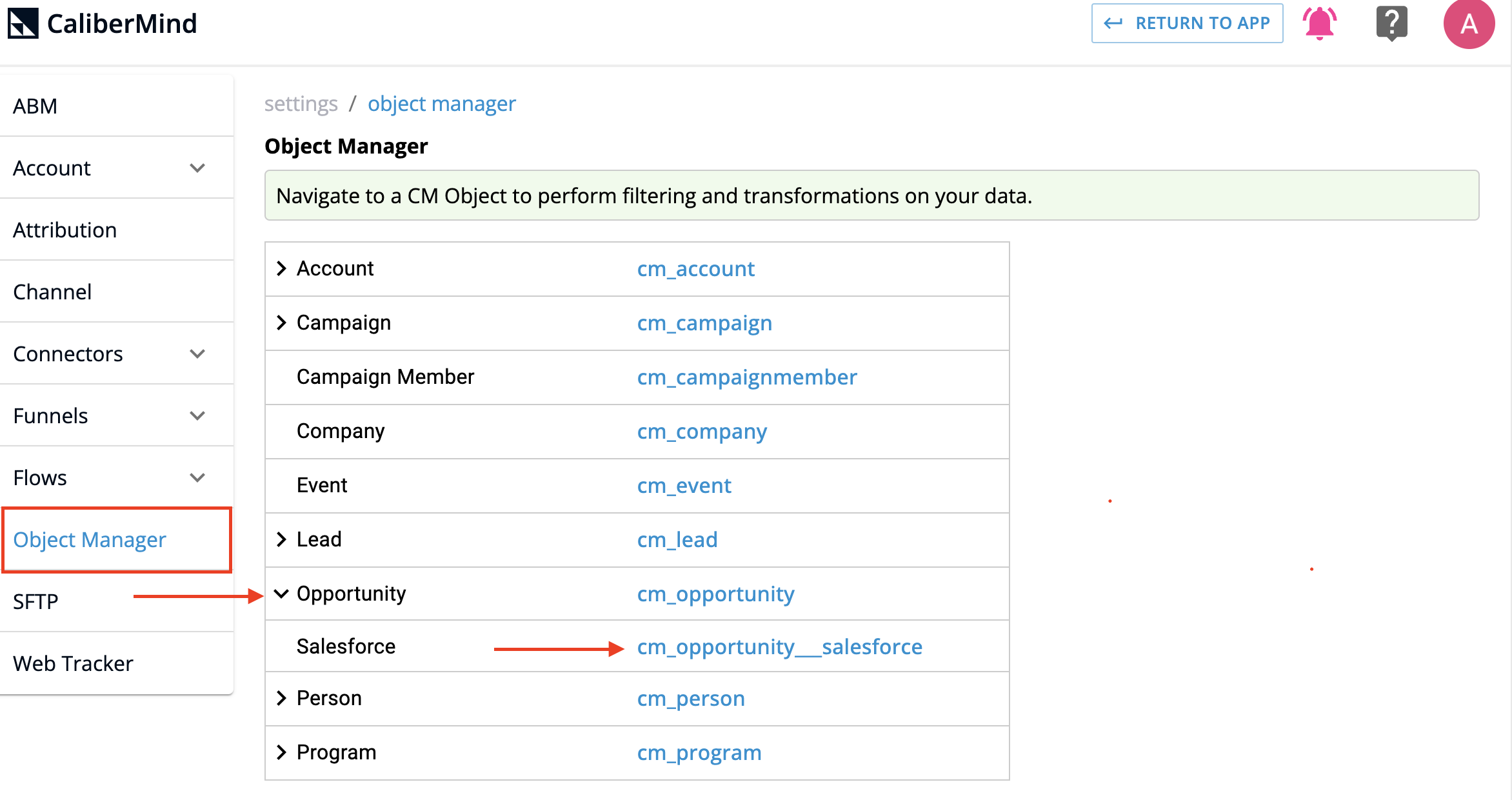This screenshot has width=1512, height=800.
Task: Click the Flows label in the sidebar
Action: (x=40, y=478)
